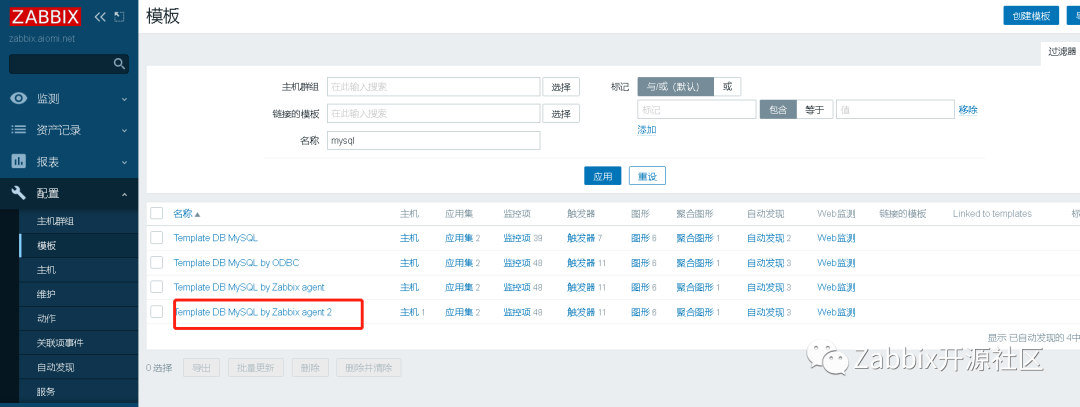Click the sidebar kiosk/hide icon
Viewport: 1080px width, 407px height.
[x=119, y=17]
